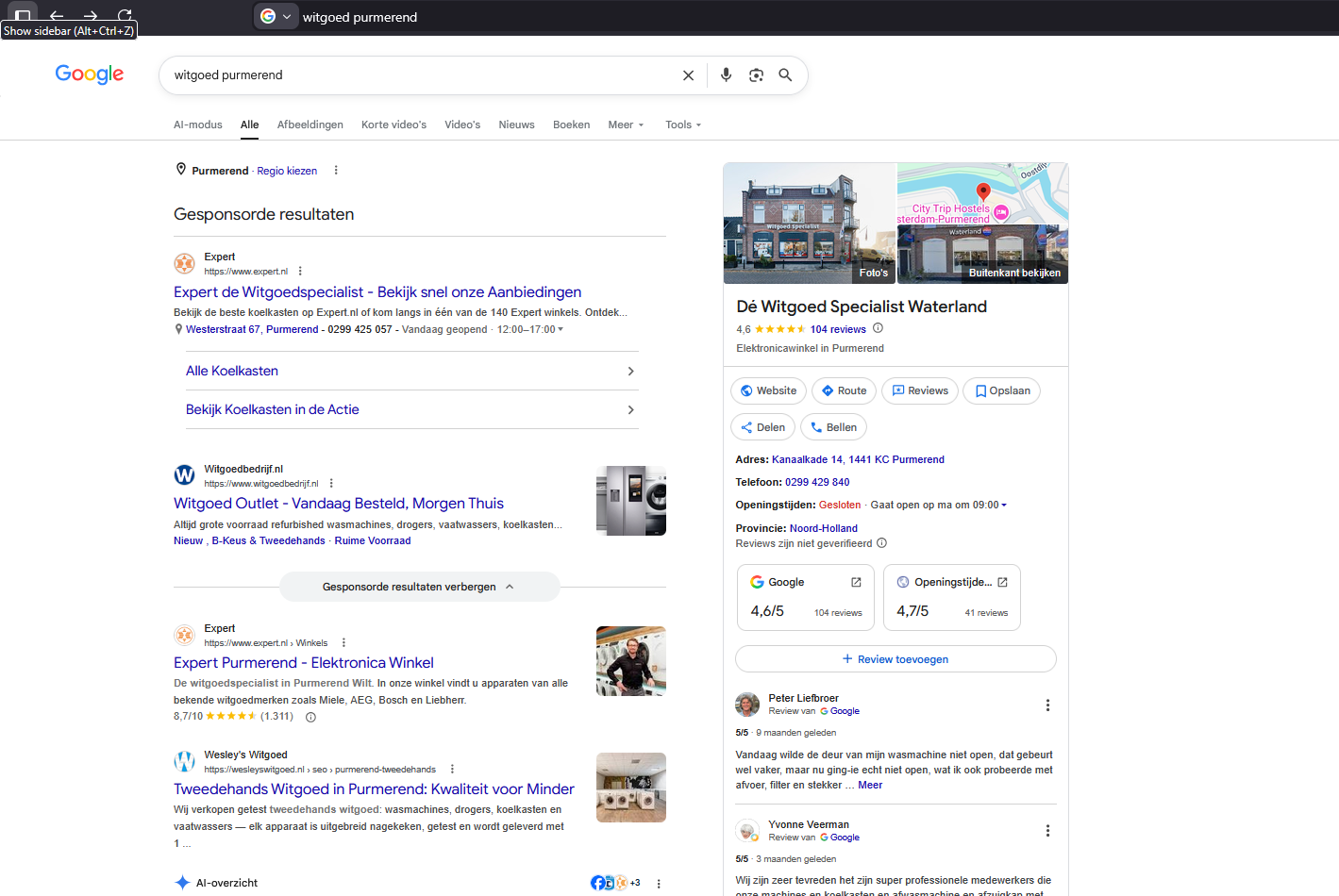Click the Reviews button in business panel
1339x896 pixels.
click(920, 390)
